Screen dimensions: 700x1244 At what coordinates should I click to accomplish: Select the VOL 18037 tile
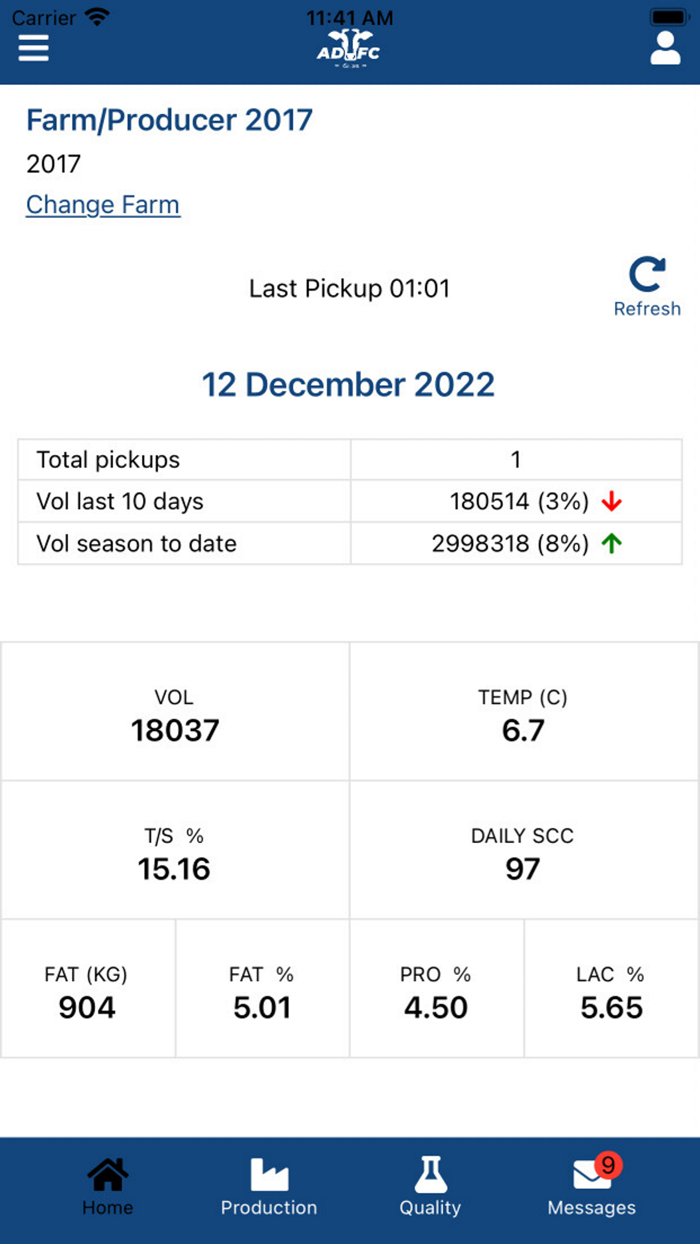click(175, 713)
